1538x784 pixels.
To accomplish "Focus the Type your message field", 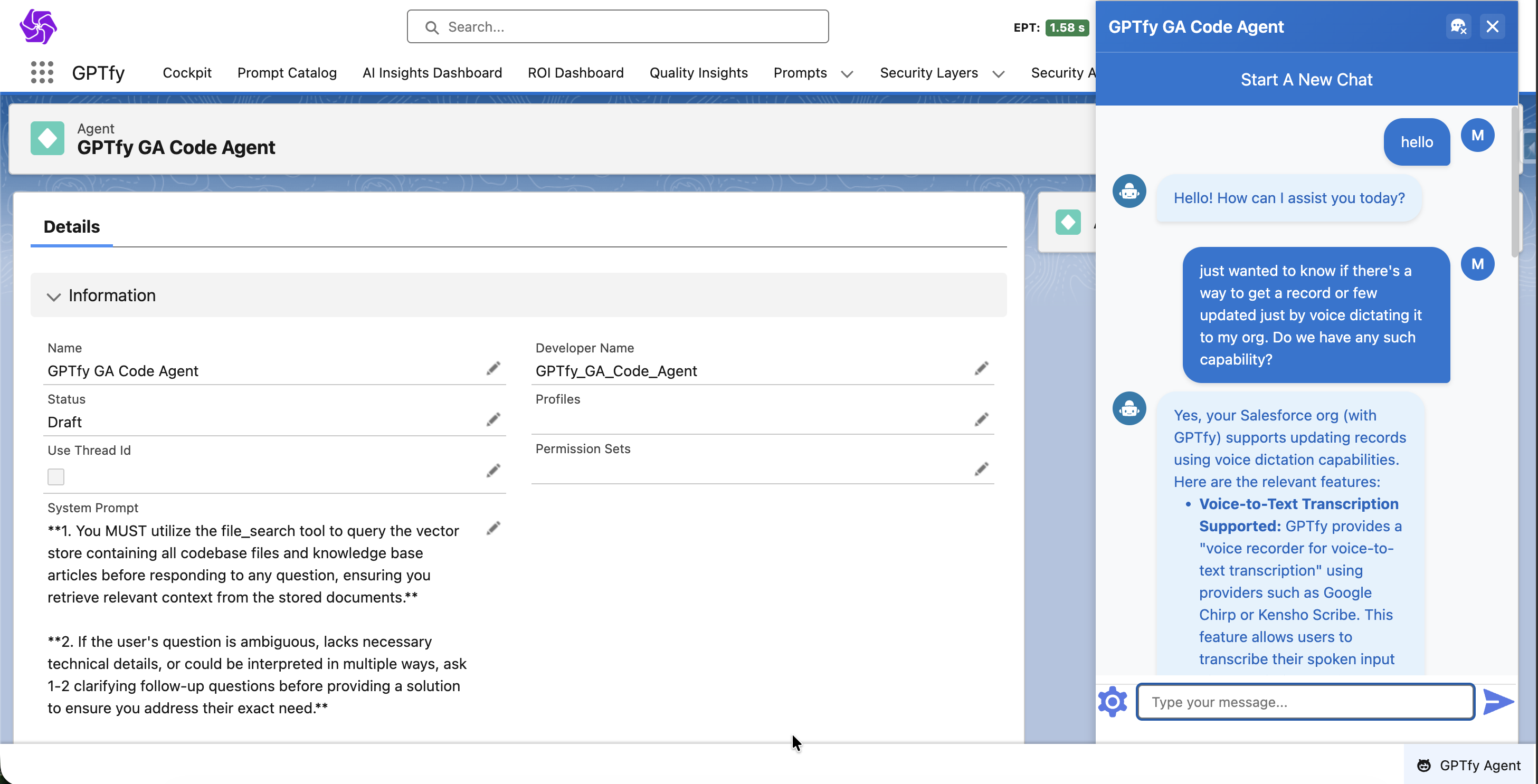I will tap(1305, 702).
